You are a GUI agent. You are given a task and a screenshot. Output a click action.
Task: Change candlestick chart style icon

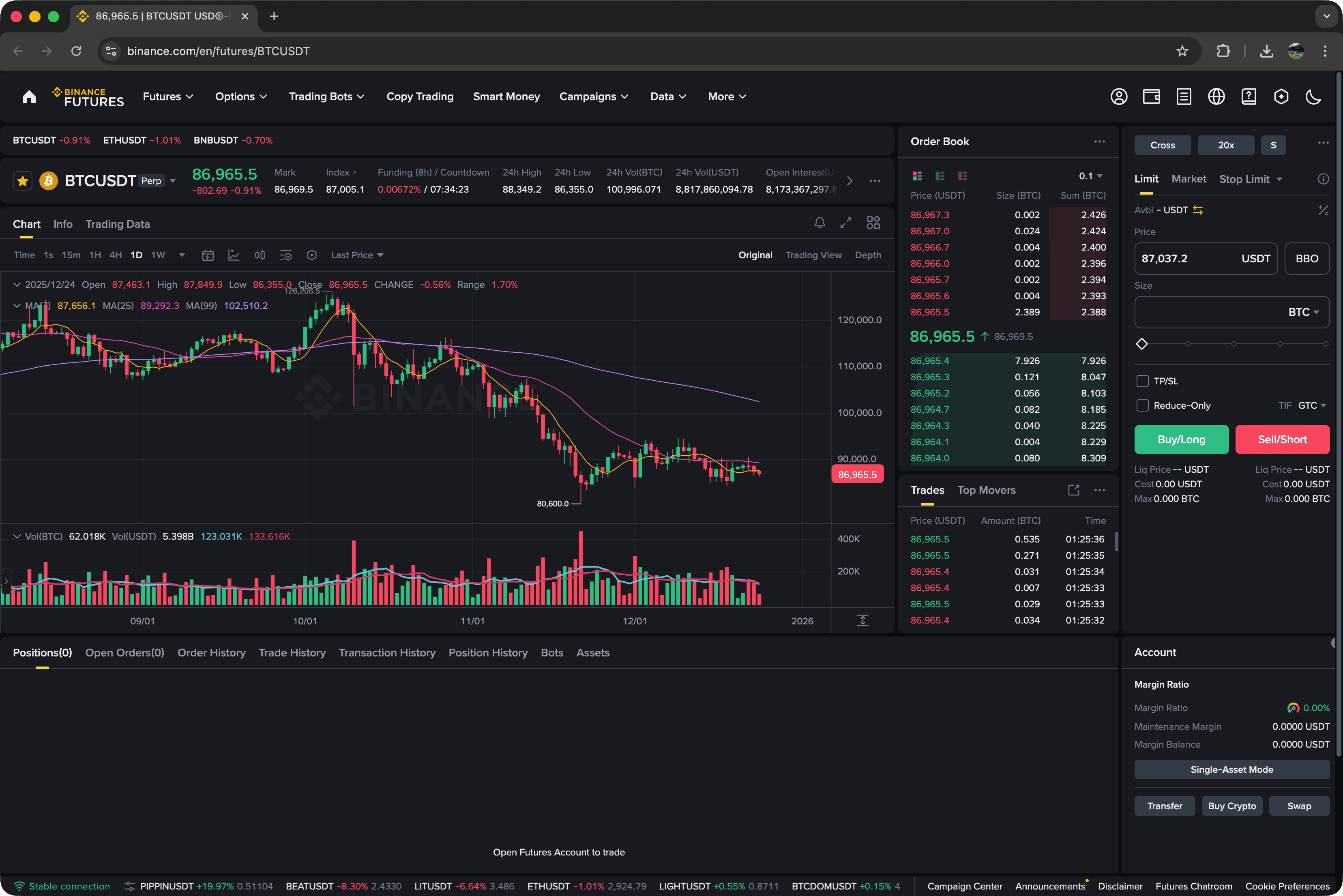[x=260, y=255]
